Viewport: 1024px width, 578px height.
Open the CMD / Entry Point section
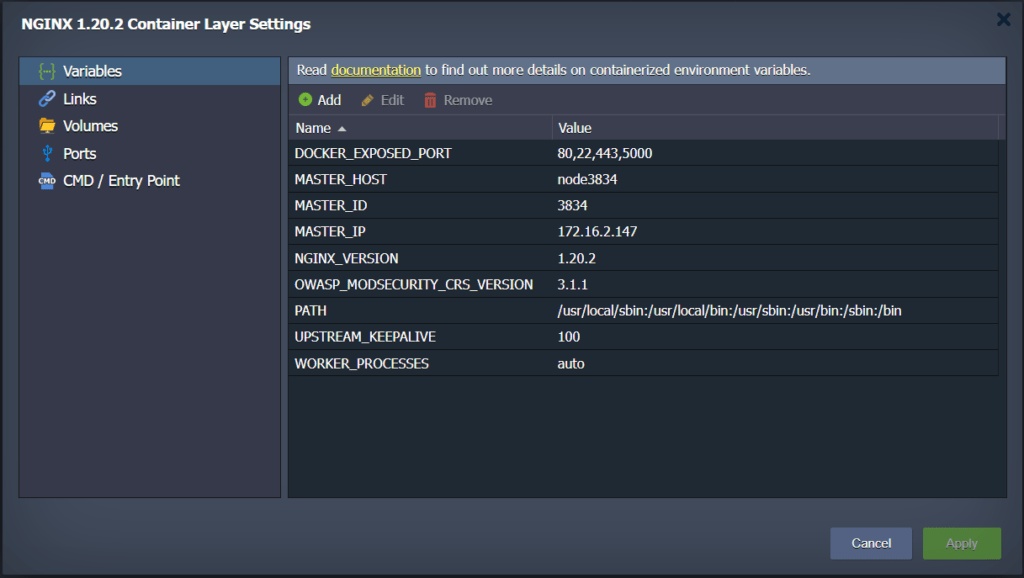point(150,181)
